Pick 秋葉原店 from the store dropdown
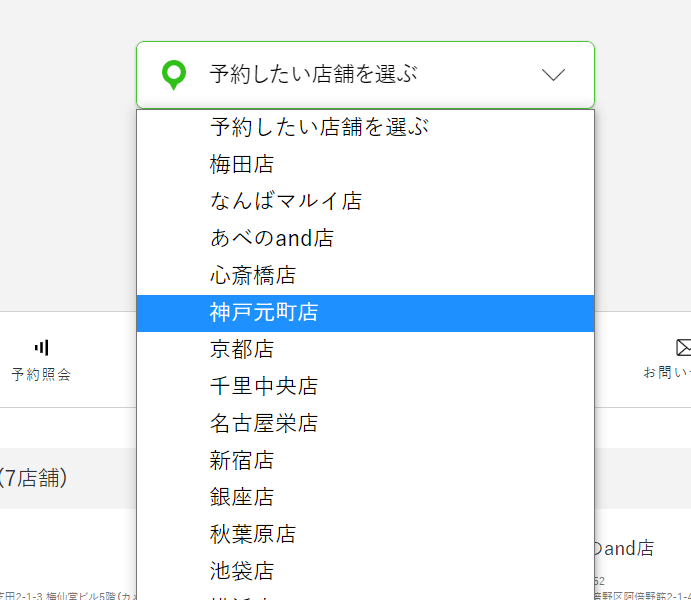The image size is (691, 600). coord(253,534)
